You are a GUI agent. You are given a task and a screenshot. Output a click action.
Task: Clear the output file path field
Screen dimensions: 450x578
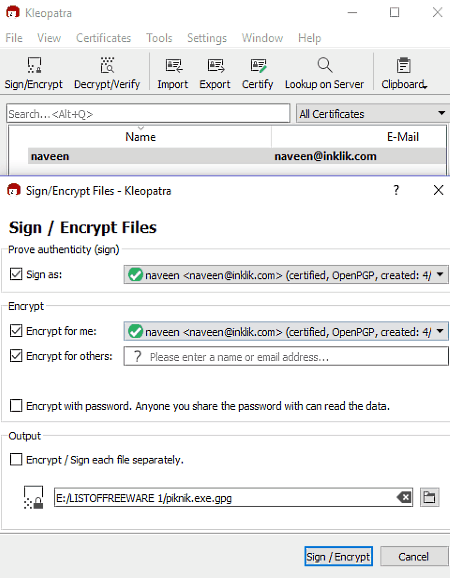pyautogui.click(x=404, y=498)
